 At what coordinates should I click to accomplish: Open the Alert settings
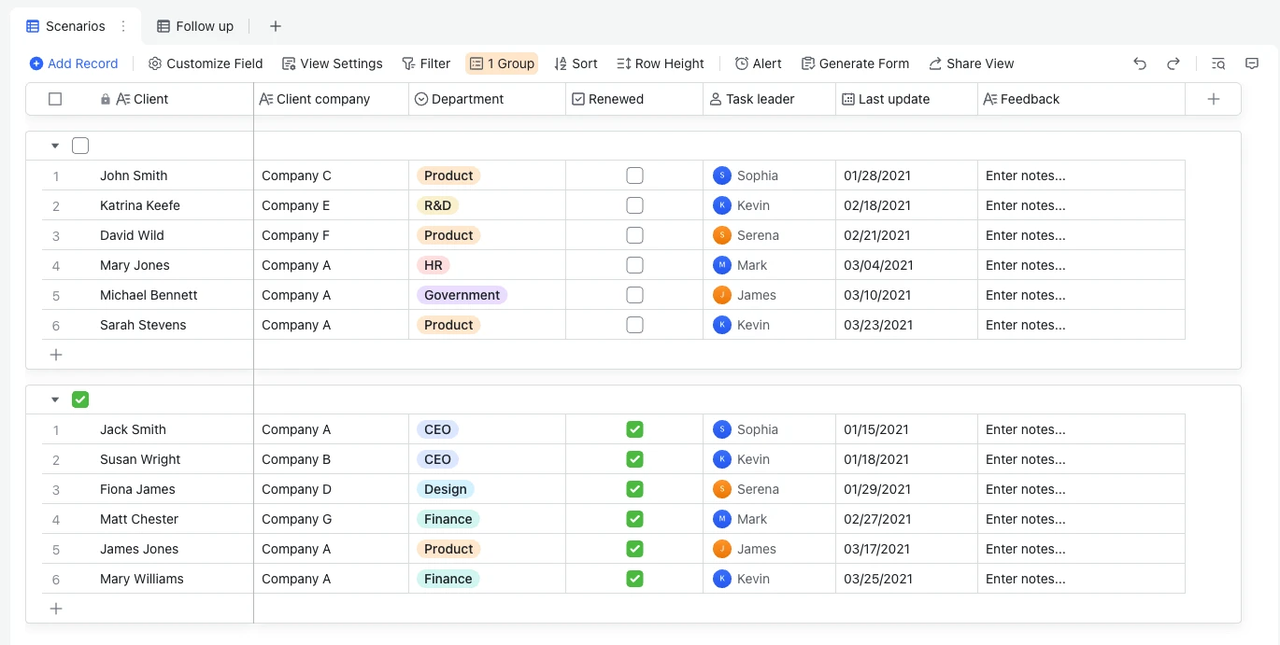pos(758,63)
